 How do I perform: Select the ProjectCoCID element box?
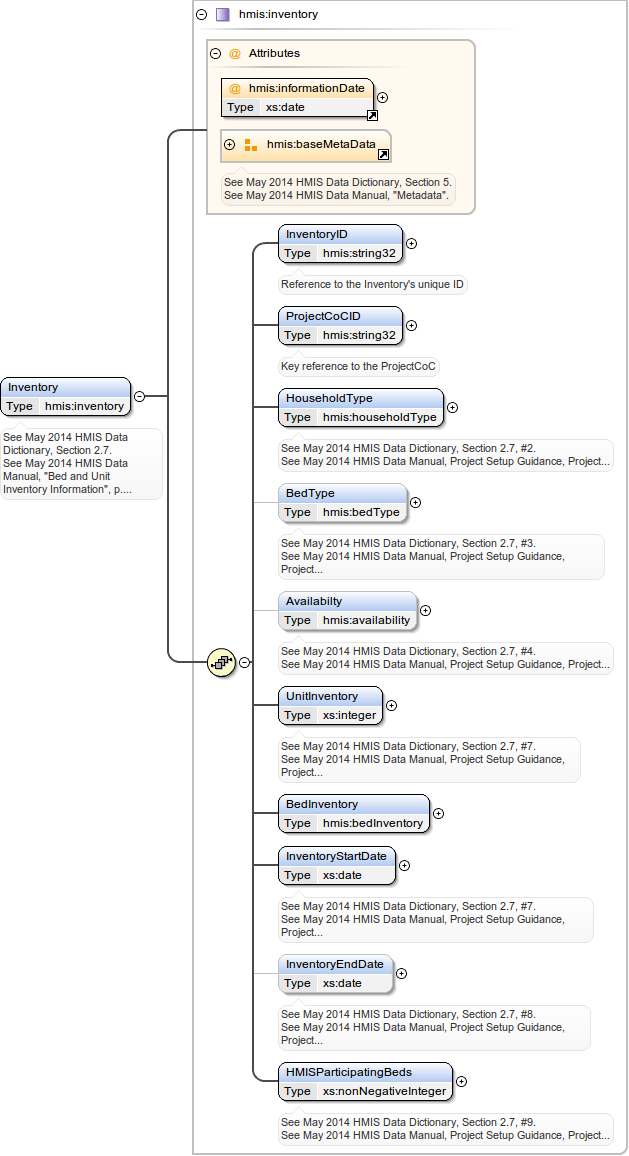tap(340, 325)
